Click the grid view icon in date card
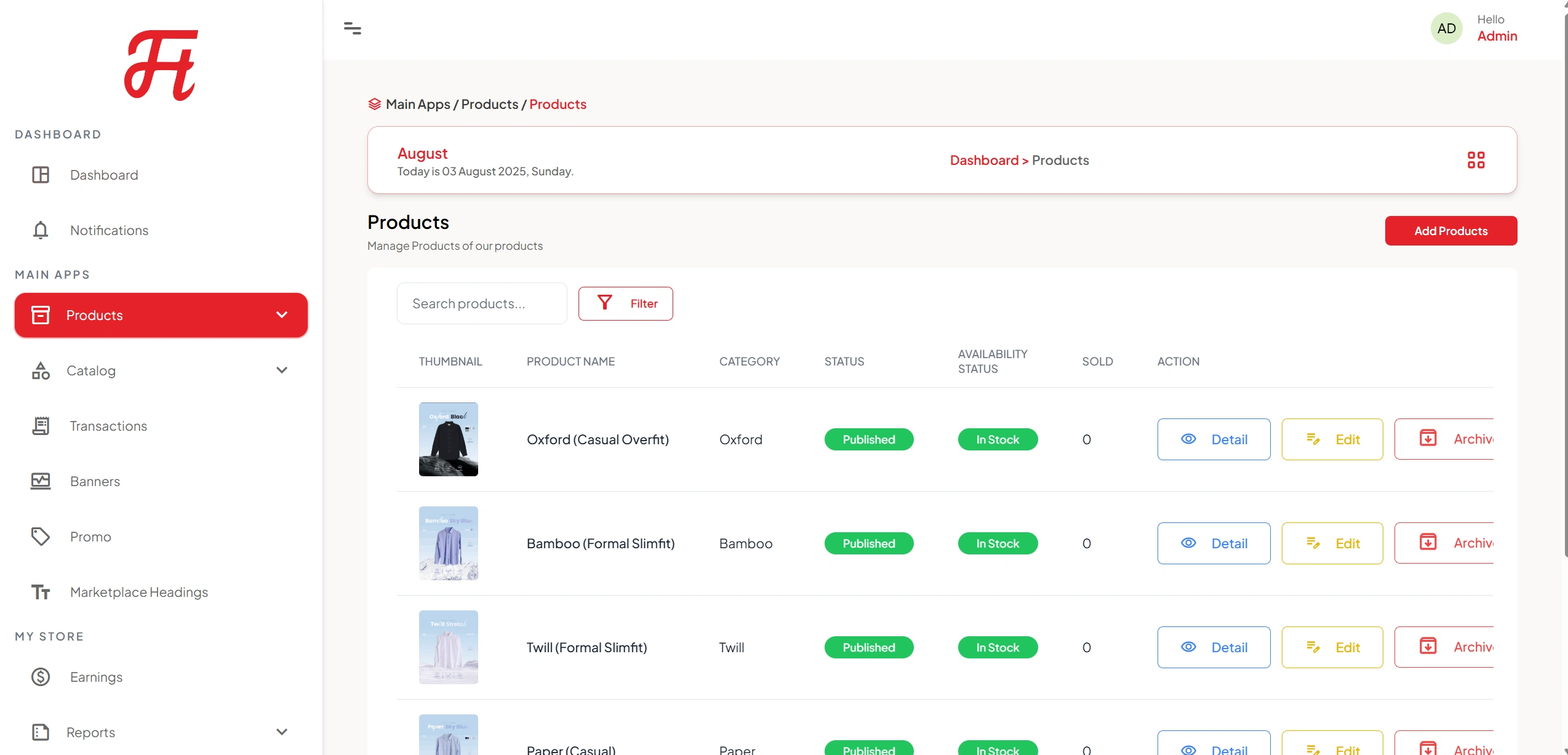The width and height of the screenshot is (1568, 755). [x=1476, y=160]
